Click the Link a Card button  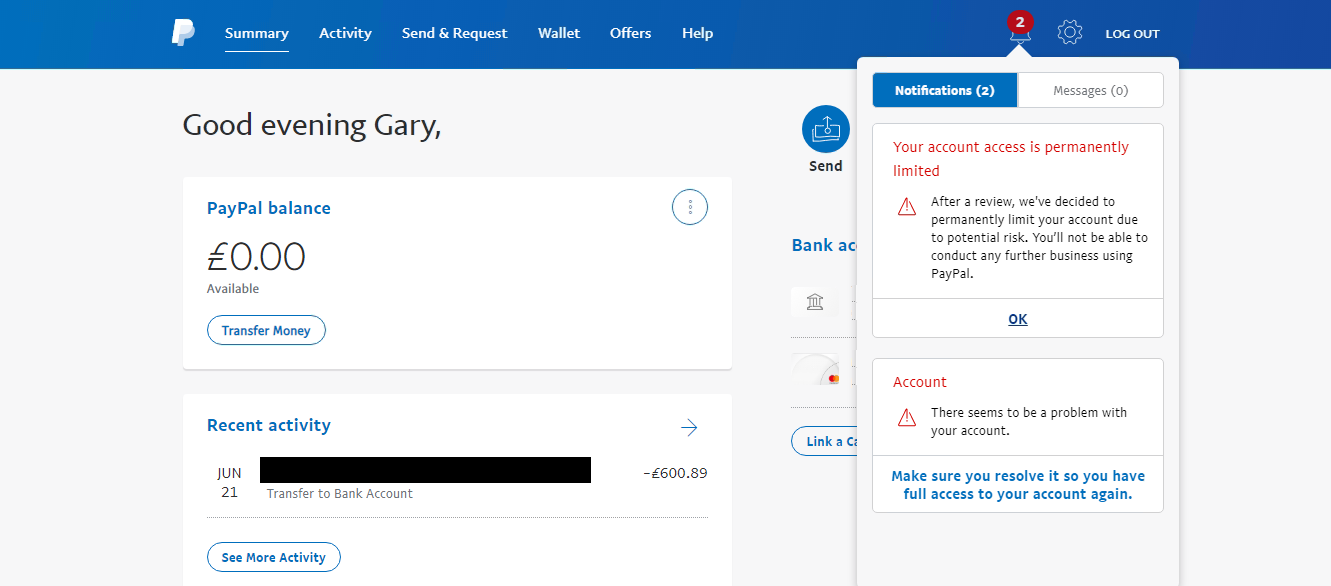(825, 441)
